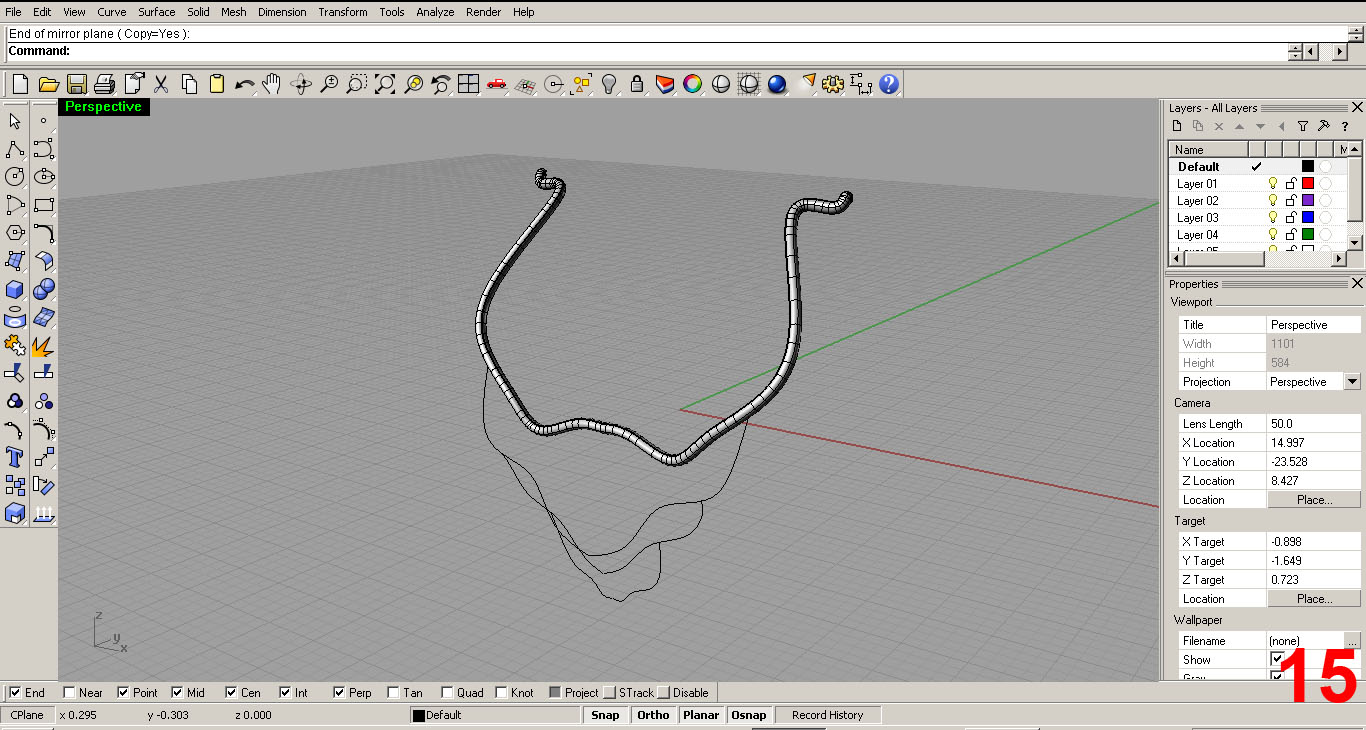Select the Polyline tool in left toolbar

point(15,149)
